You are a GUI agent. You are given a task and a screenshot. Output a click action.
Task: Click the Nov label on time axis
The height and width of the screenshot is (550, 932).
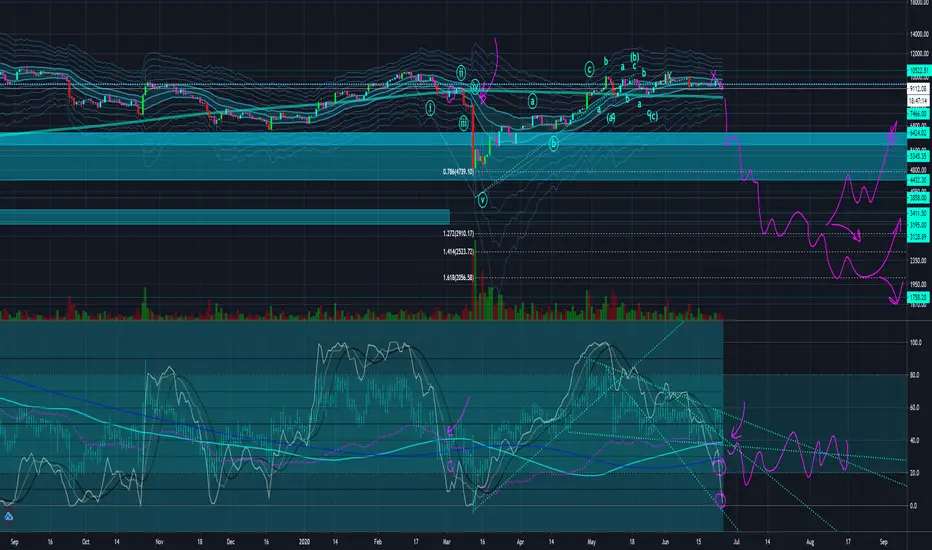click(x=159, y=542)
